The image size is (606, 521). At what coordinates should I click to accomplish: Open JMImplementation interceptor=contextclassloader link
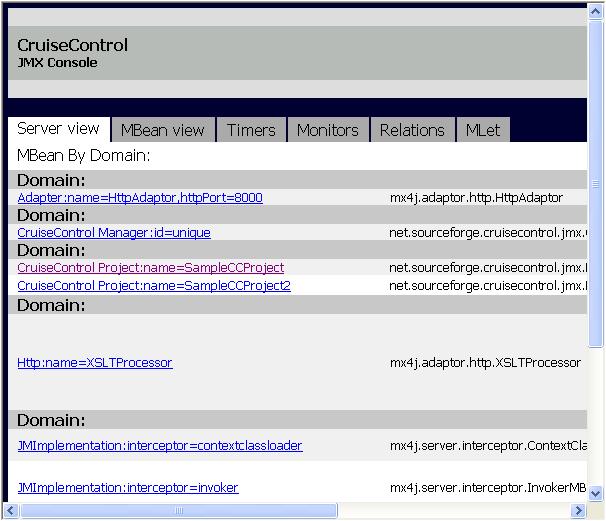pos(160,446)
